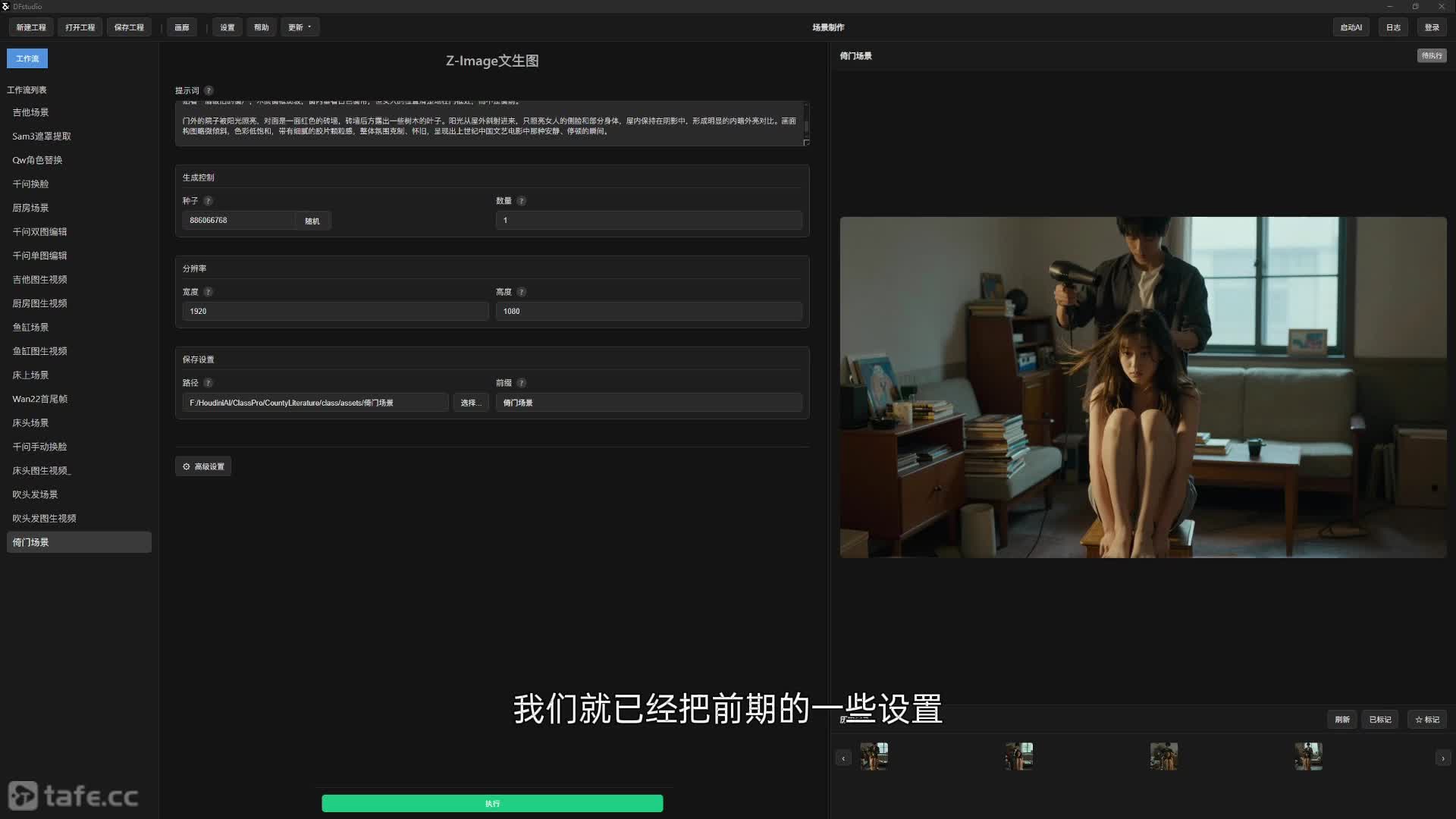
Task: Click the thumbnail strip previous arrow
Action: (843, 758)
